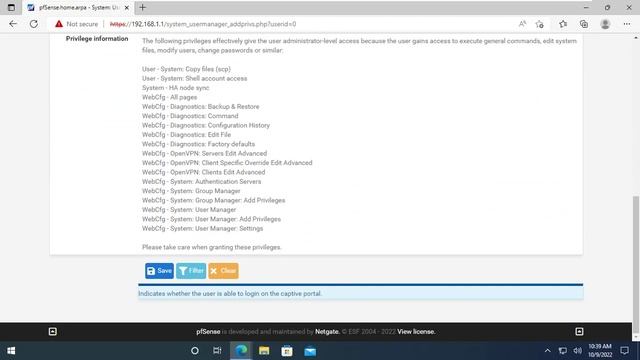The height and width of the screenshot is (360, 640).
Task: Click 'WebCfg - Diagnostics: Factory defaults' text
Action: [198, 144]
